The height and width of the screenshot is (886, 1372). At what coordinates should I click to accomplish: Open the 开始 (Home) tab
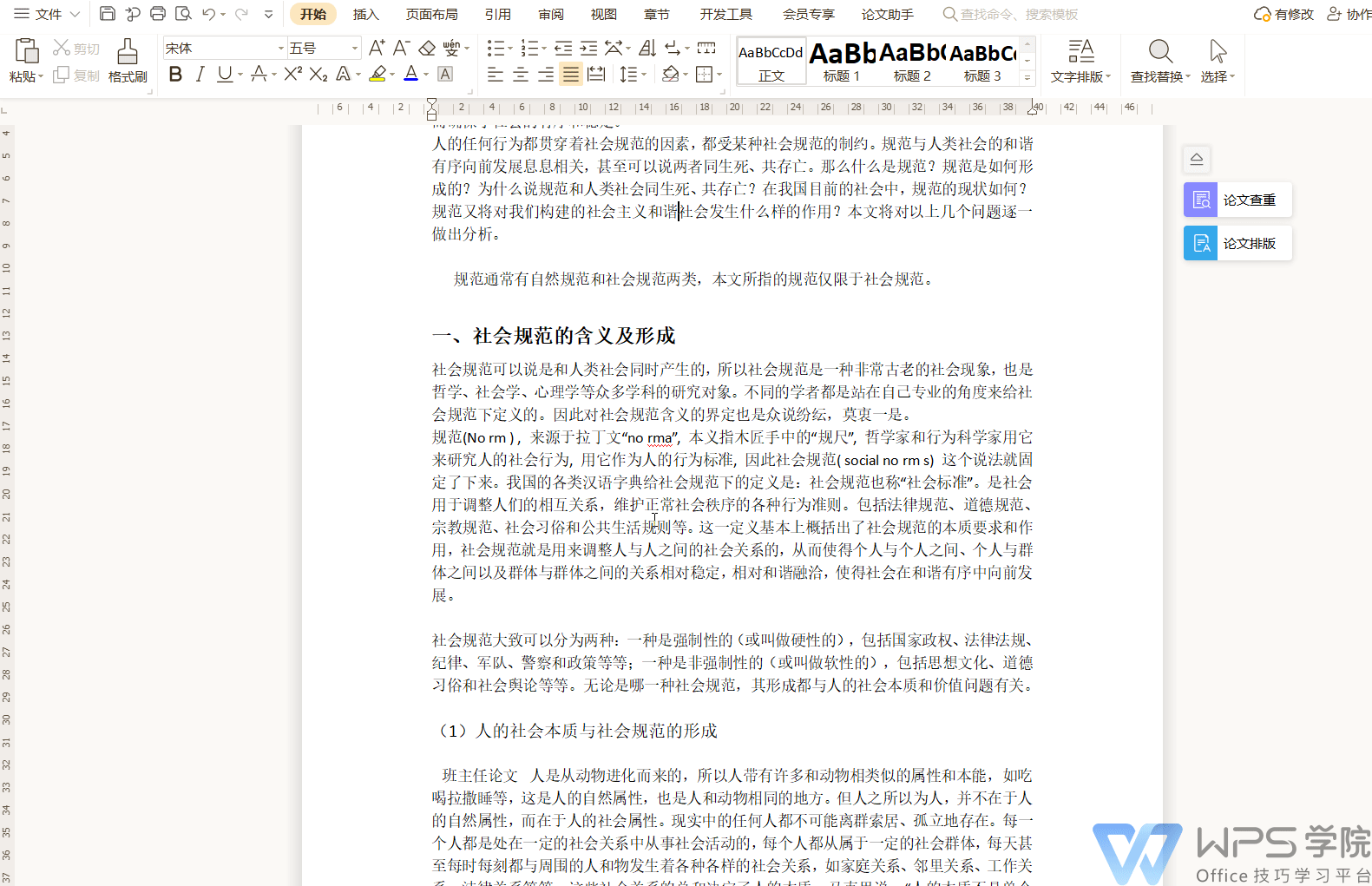[313, 14]
